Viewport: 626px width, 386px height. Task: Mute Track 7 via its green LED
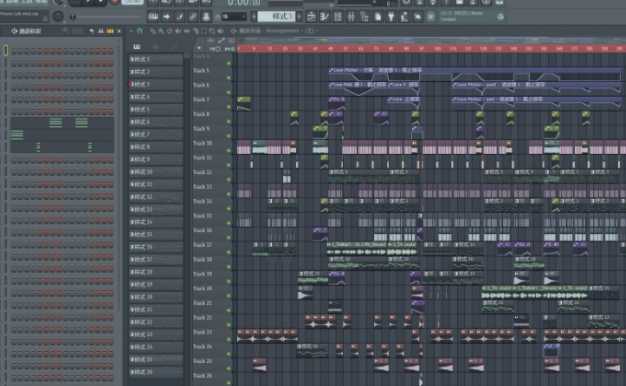(229, 107)
